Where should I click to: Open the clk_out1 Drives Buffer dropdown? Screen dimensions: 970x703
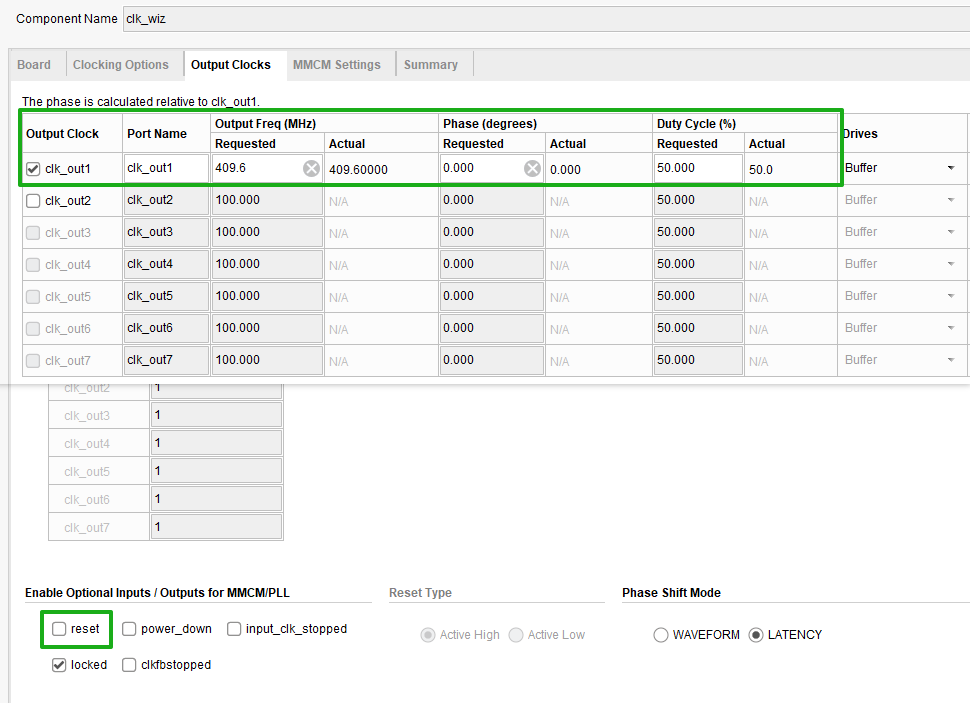[x=949, y=168]
